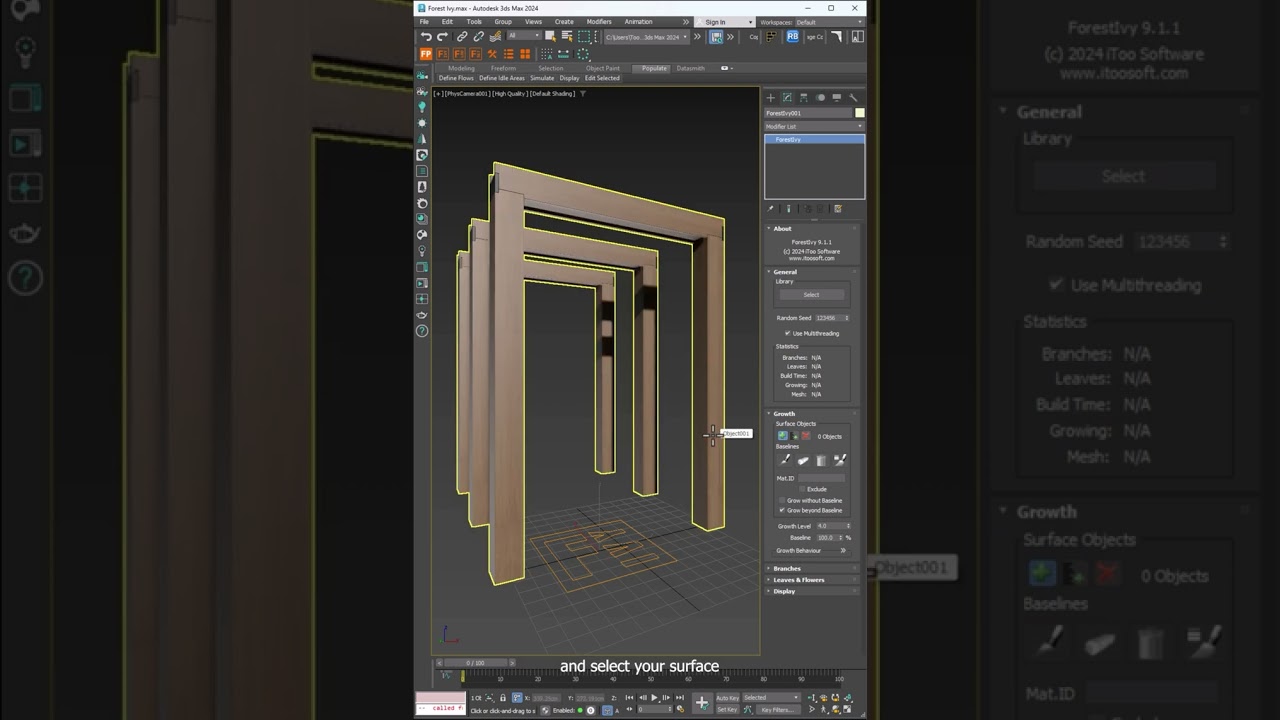This screenshot has width=1280, height=720.
Task: Click the Simulate button
Action: (x=542, y=78)
